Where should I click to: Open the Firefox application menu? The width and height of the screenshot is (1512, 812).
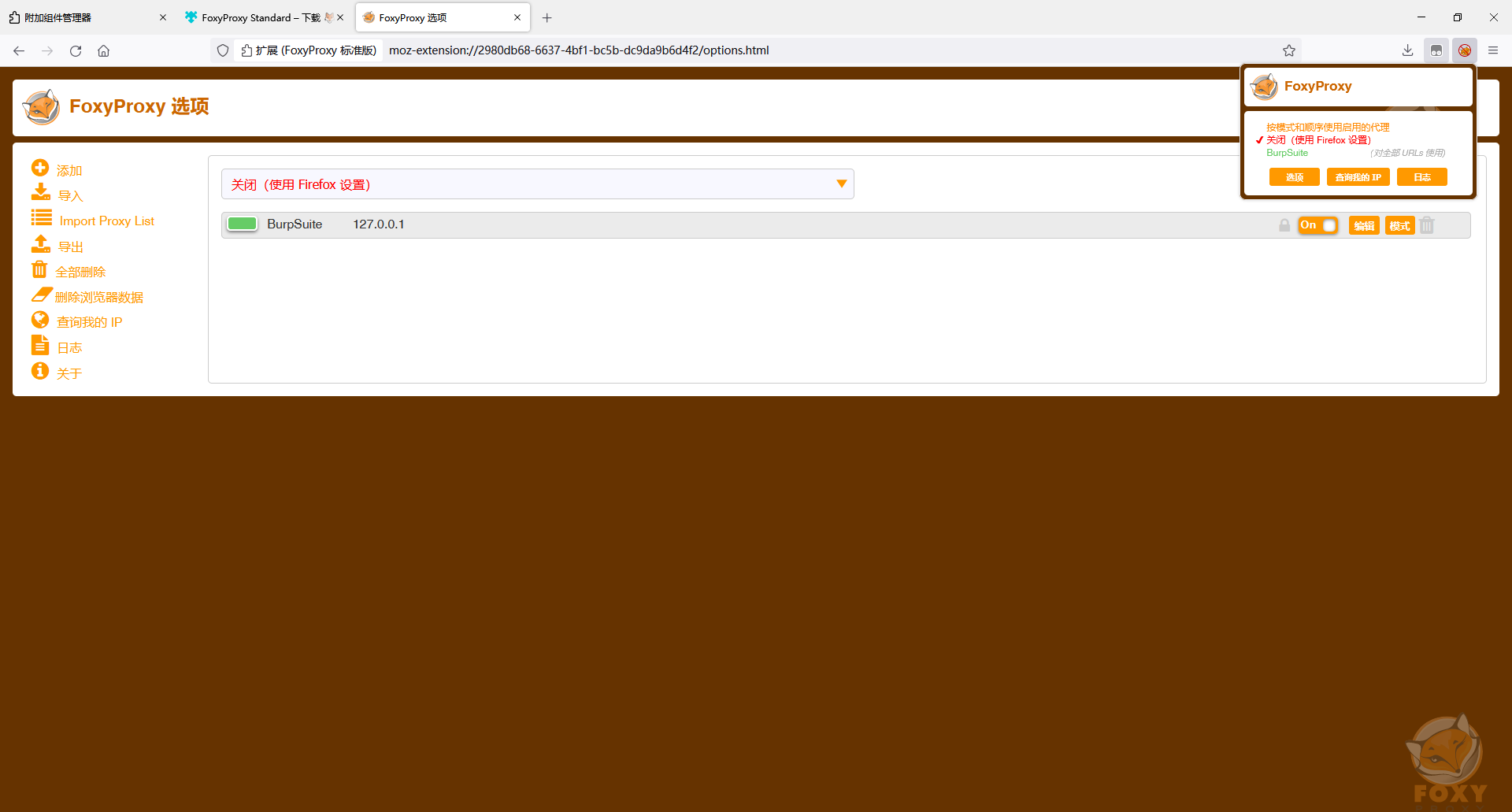point(1493,50)
